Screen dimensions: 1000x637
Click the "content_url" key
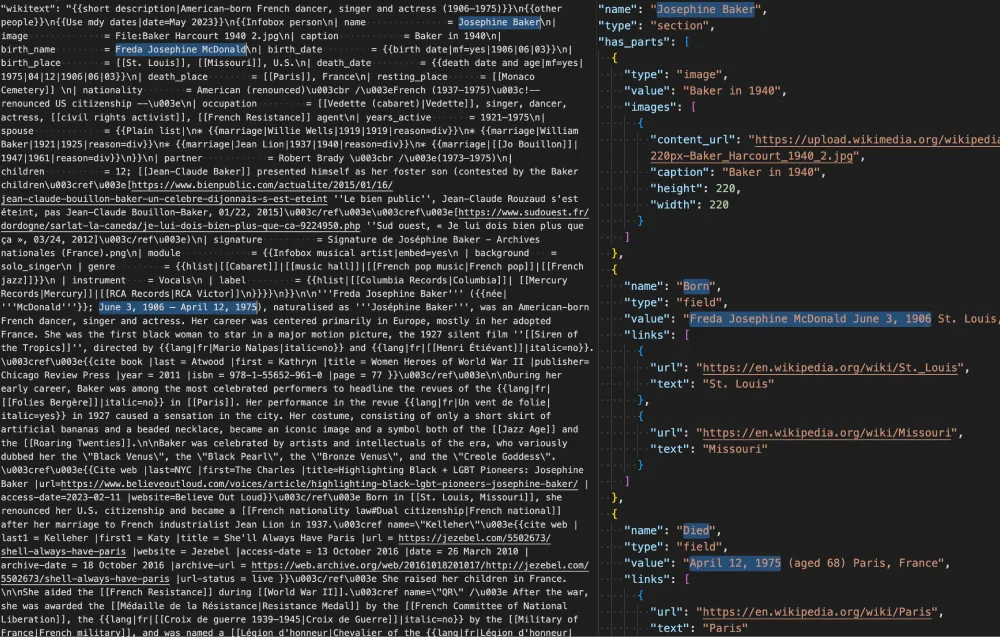(x=696, y=140)
